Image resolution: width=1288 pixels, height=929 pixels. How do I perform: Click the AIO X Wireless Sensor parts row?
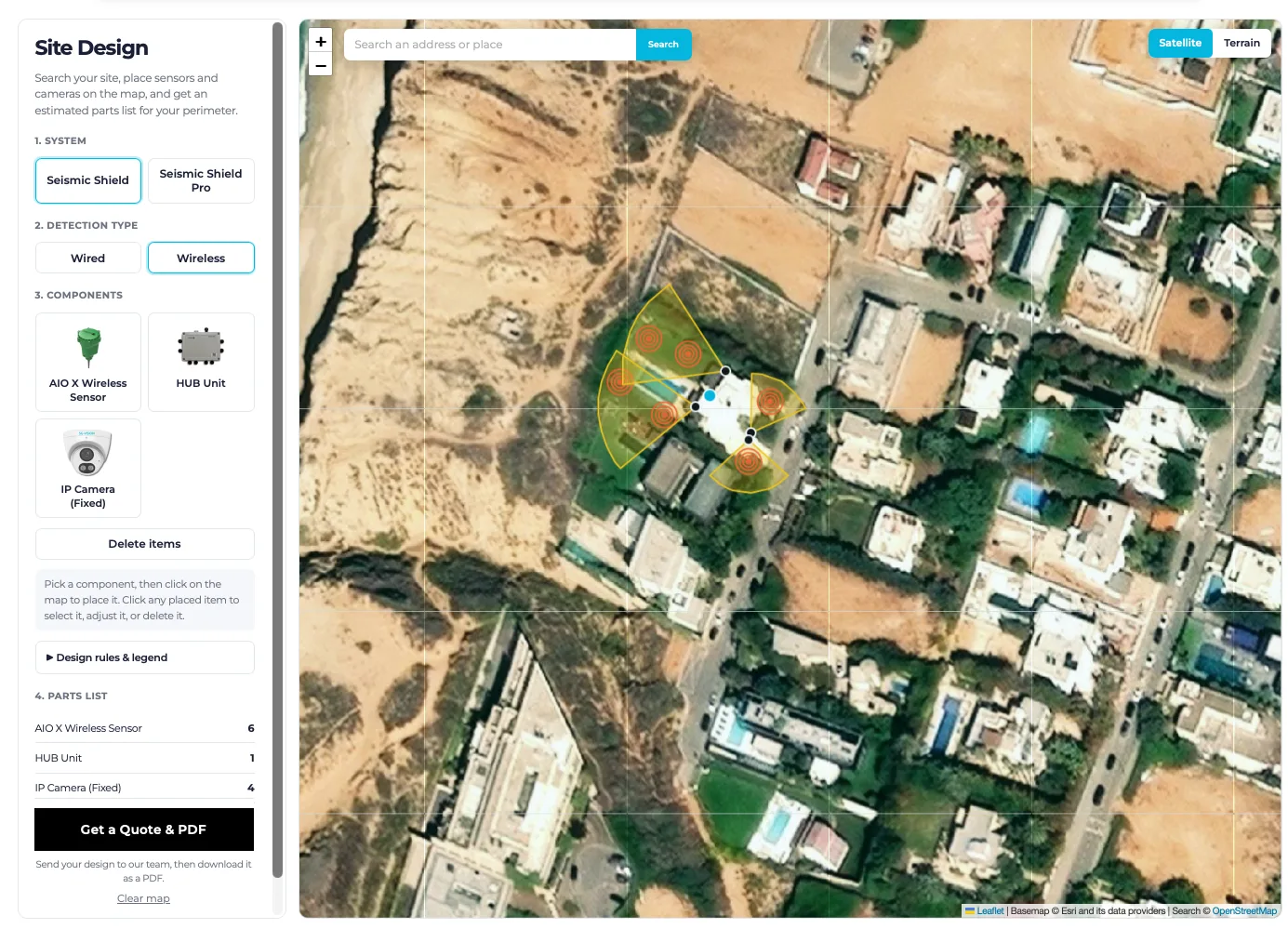[x=145, y=728]
